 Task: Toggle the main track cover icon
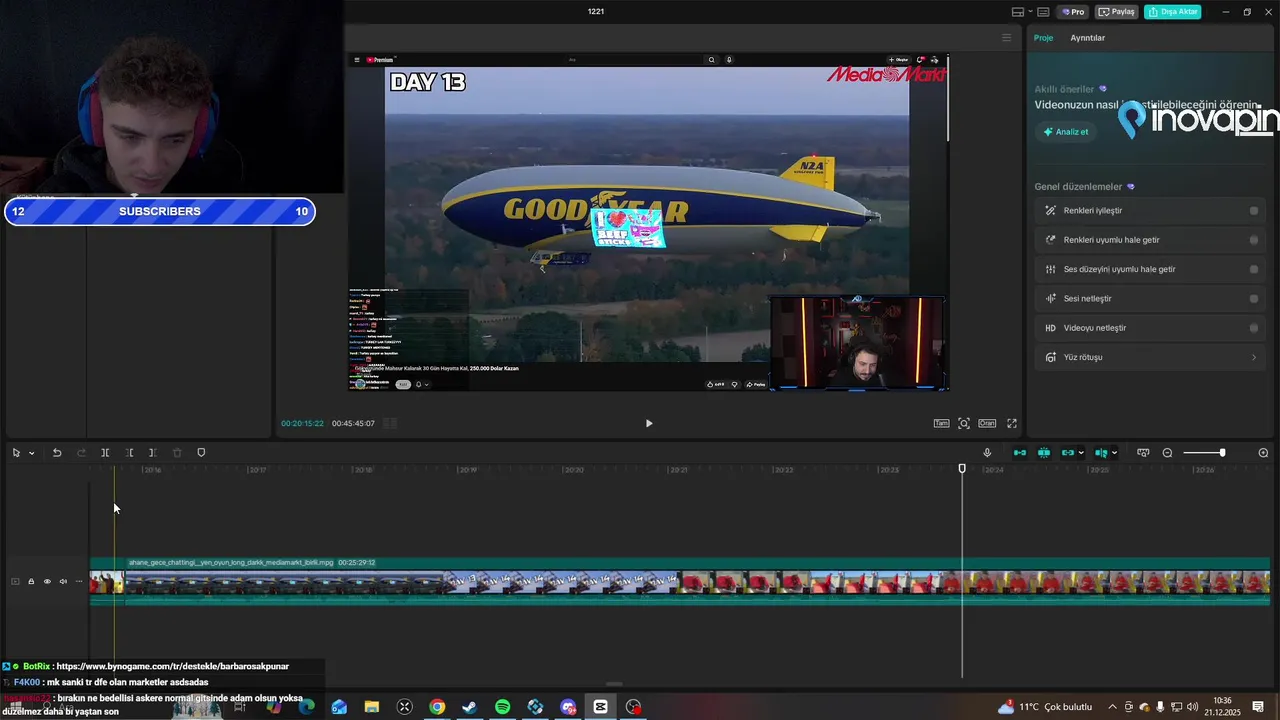[x=15, y=581]
